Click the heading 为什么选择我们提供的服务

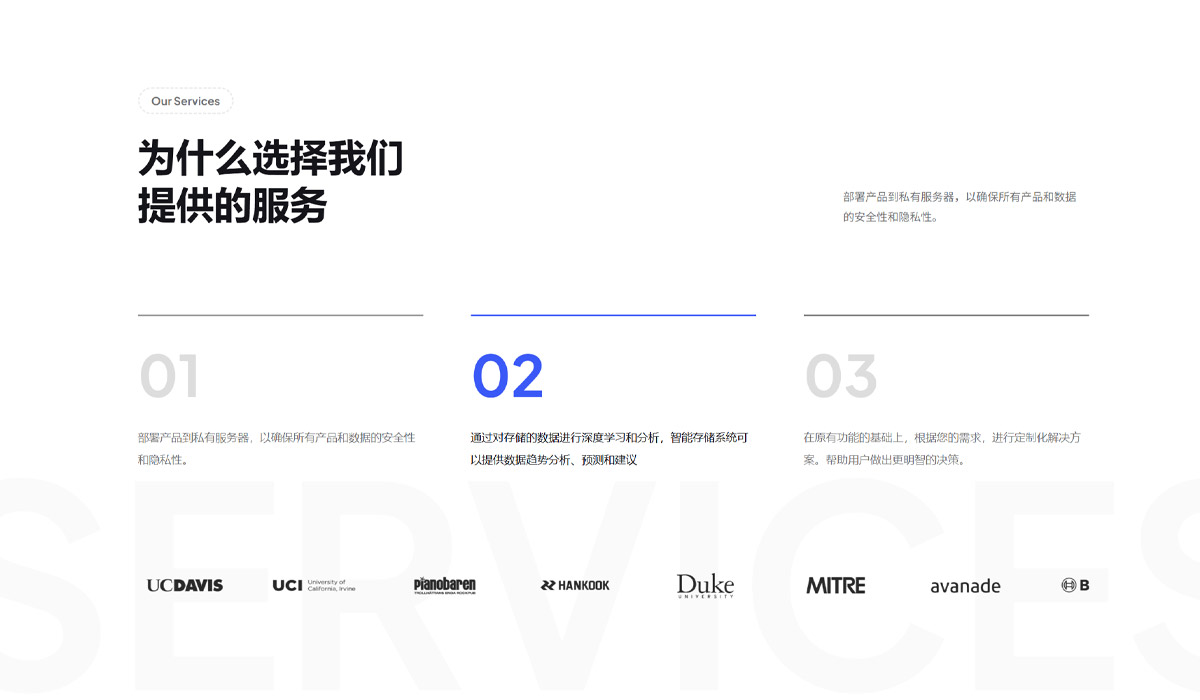271,182
